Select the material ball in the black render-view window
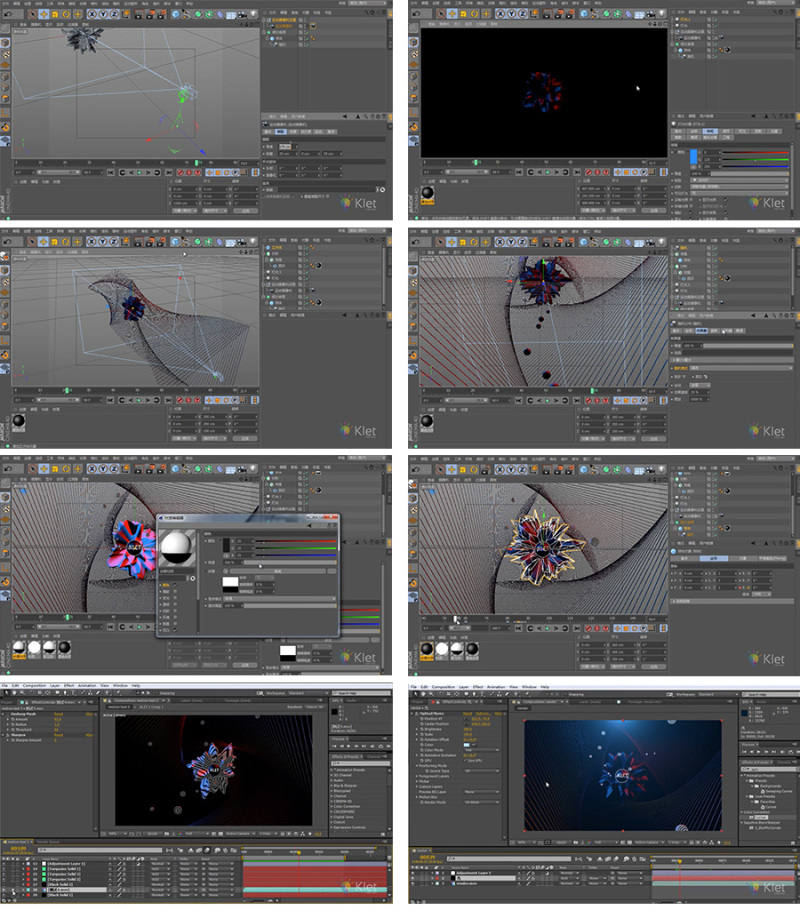800x918 pixels. (428, 193)
